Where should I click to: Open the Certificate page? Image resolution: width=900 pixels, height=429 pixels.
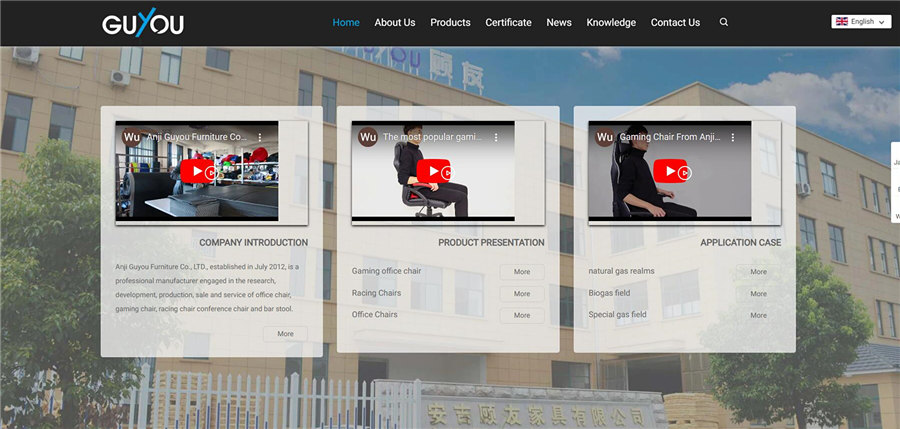coord(508,22)
